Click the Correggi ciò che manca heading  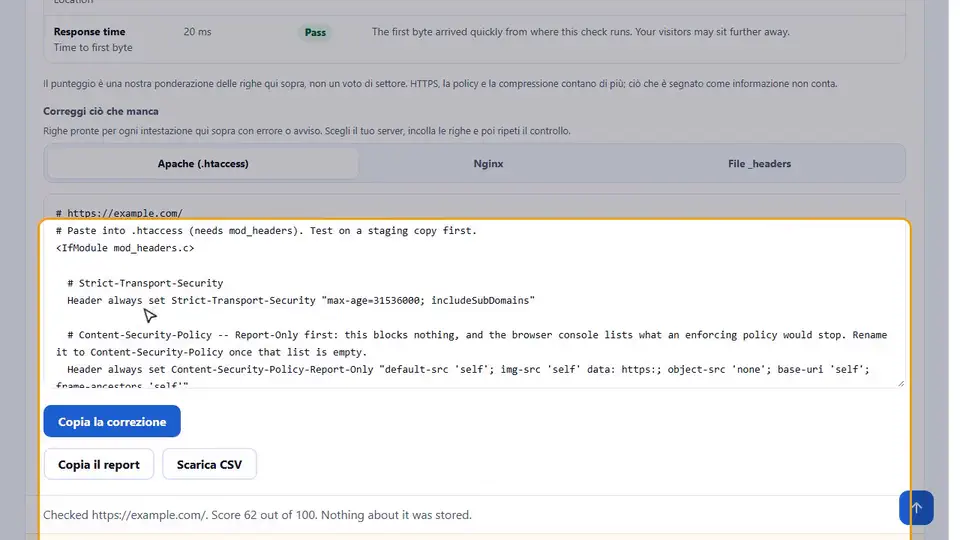click(x=101, y=111)
